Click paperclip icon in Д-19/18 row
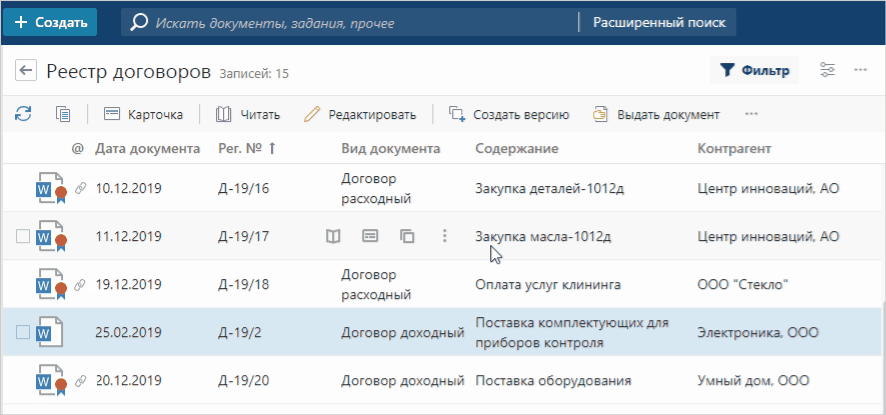 click(81, 285)
